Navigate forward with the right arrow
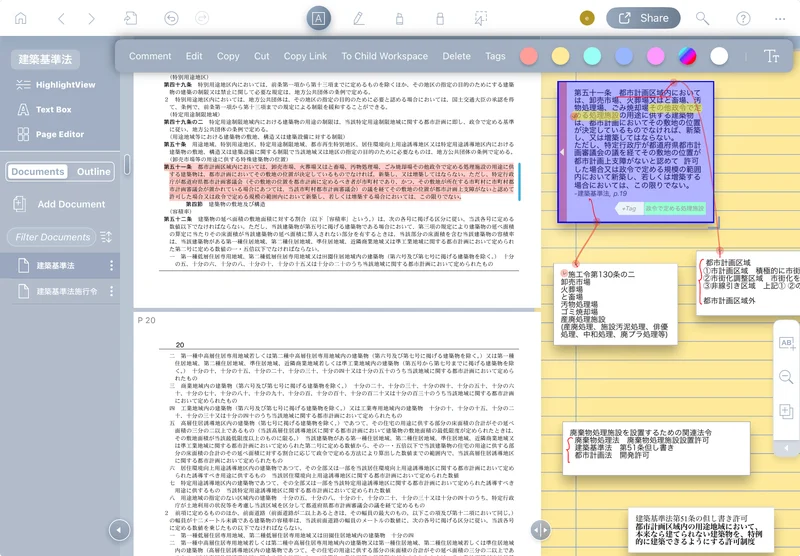Screen dimensions: 800x556 pyautogui.click(x=91, y=19)
